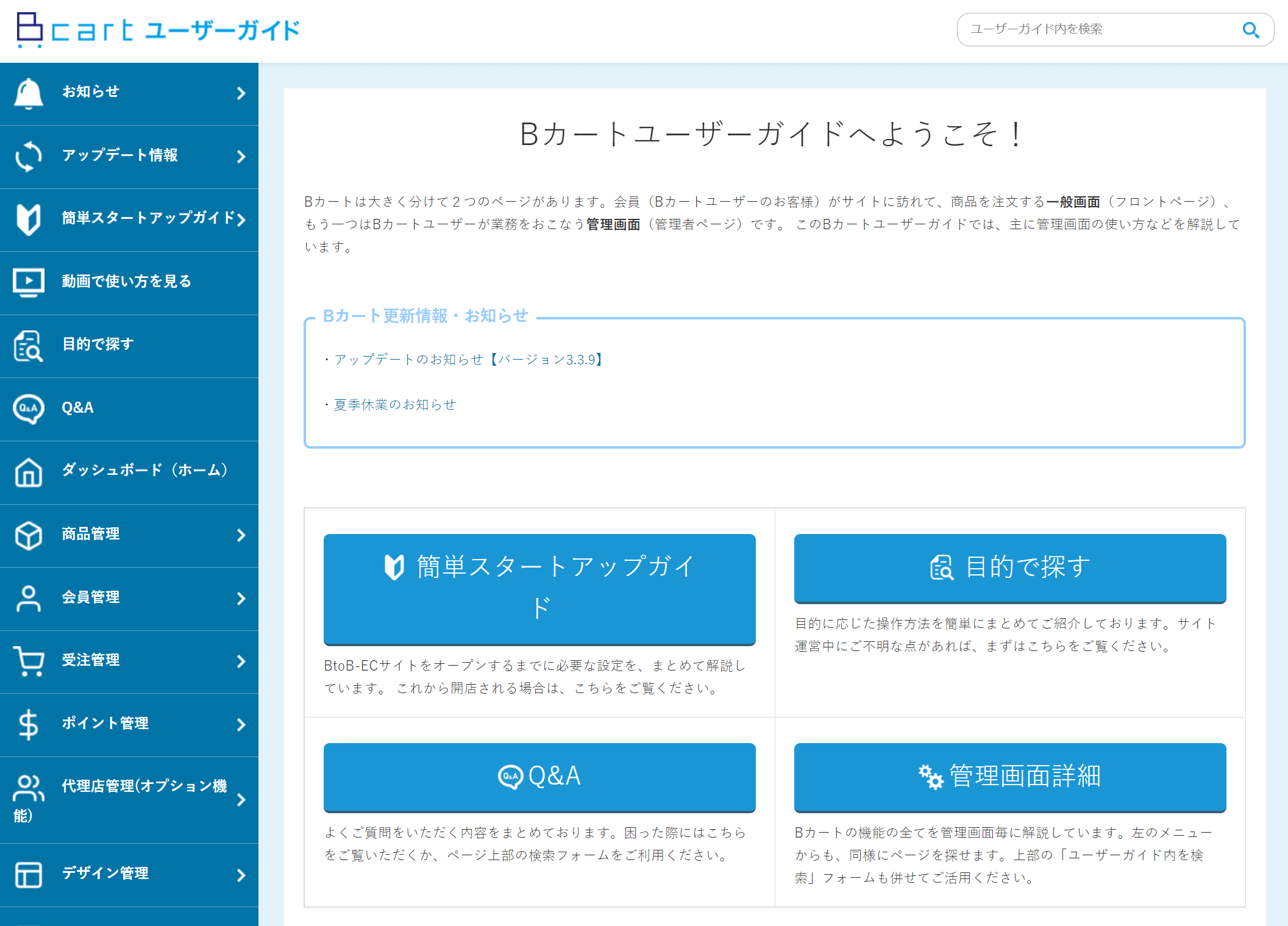Click the bell icon beside お知らせ
1288x926 pixels.
click(29, 93)
